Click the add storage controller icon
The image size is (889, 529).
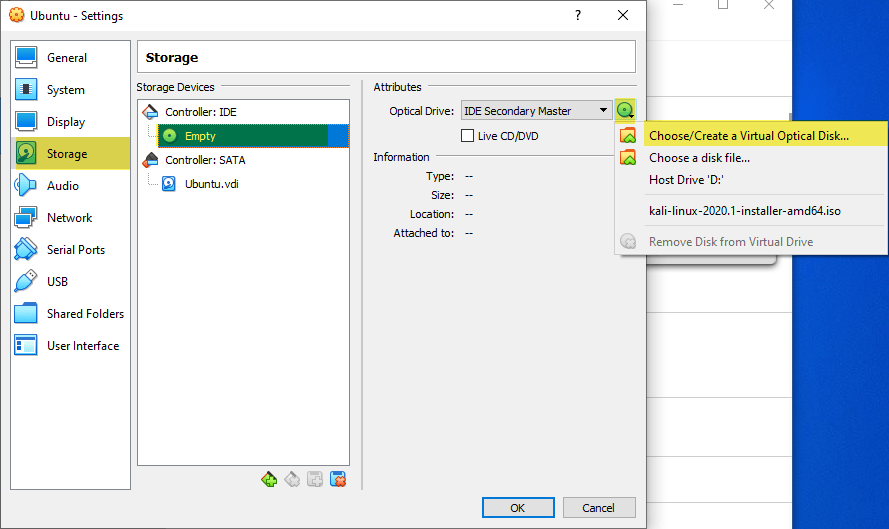point(269,479)
